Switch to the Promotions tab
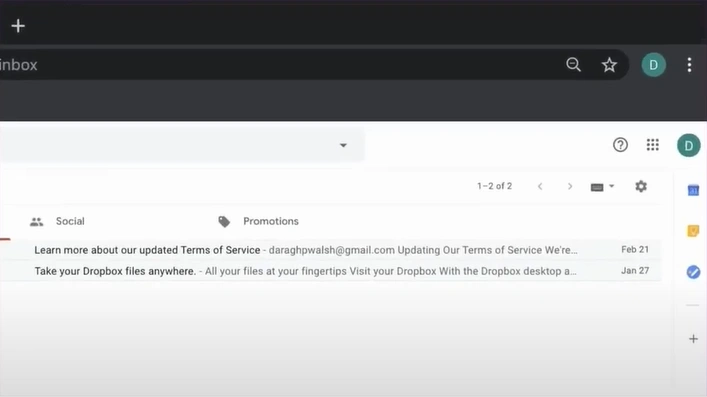The height and width of the screenshot is (397, 707). click(x=258, y=221)
